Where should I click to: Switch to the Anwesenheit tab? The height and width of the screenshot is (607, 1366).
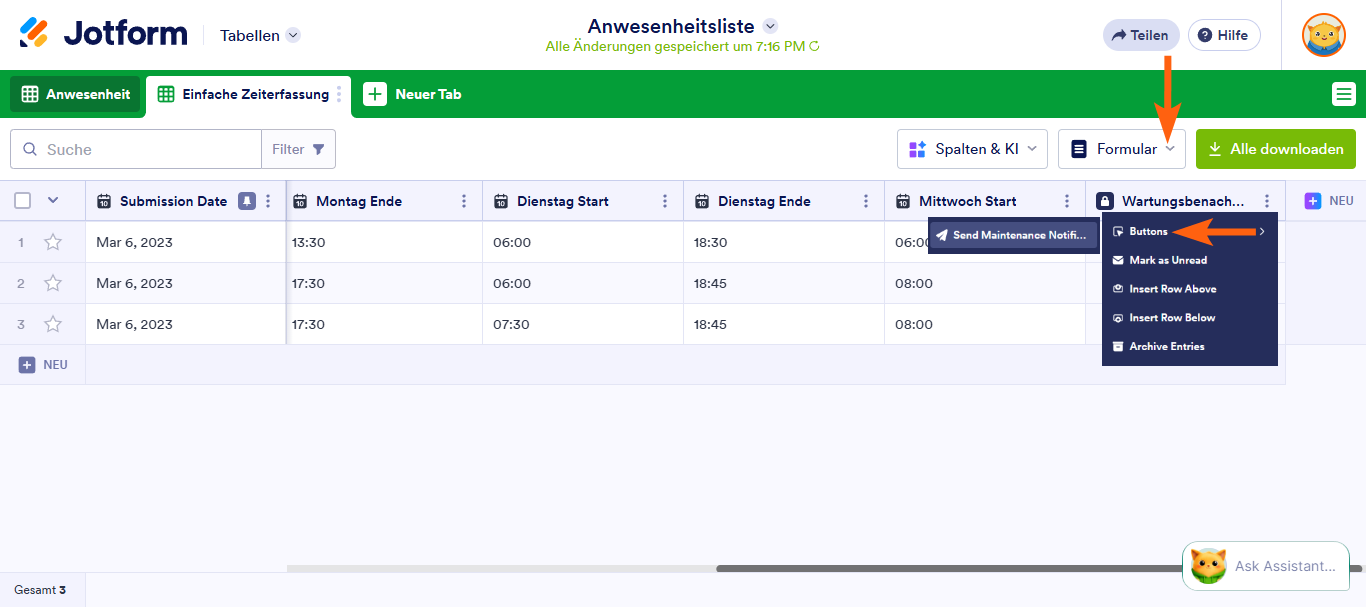point(76,94)
